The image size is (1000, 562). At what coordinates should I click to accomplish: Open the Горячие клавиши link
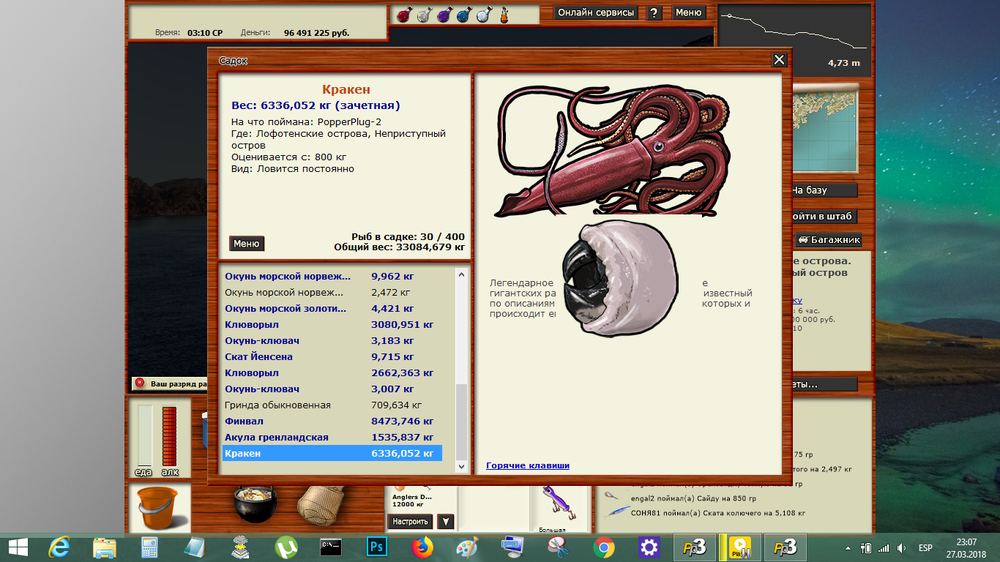tap(527, 465)
